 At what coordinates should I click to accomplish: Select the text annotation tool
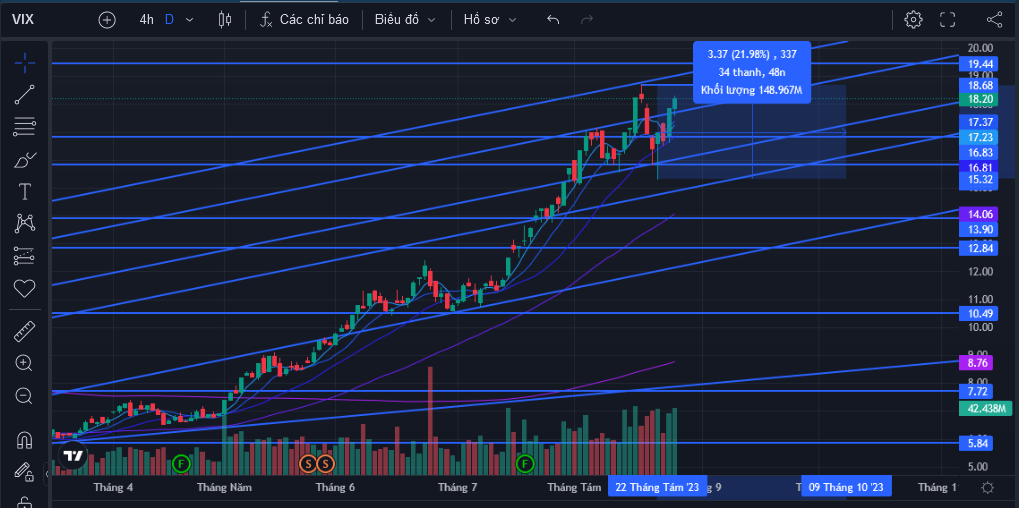(x=25, y=192)
